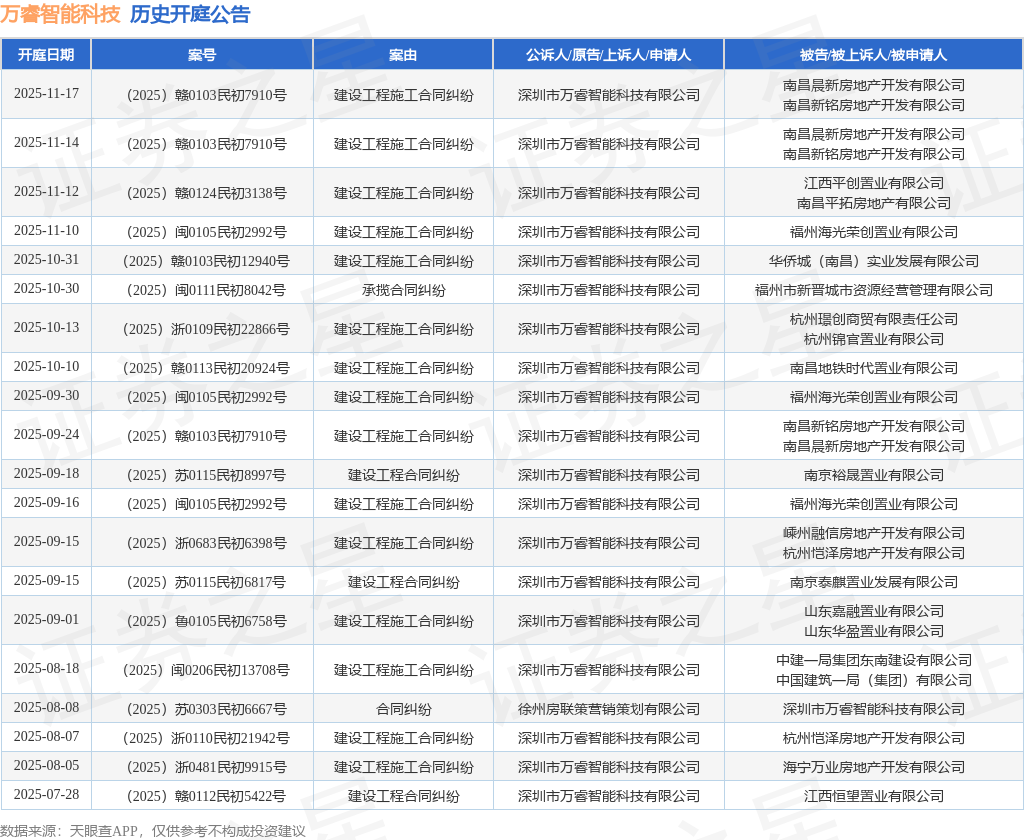
Task: Click date cell 2025-08-08
Action: tap(46, 707)
